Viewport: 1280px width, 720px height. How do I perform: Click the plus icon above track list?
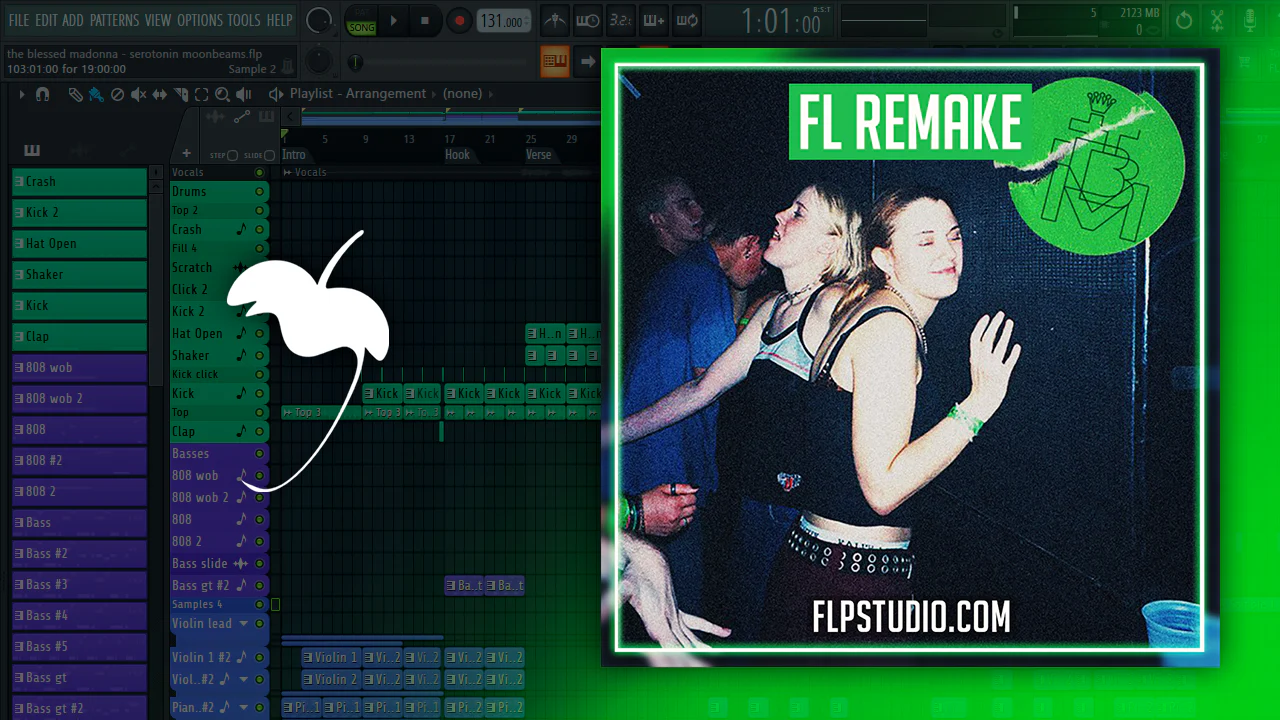click(186, 153)
